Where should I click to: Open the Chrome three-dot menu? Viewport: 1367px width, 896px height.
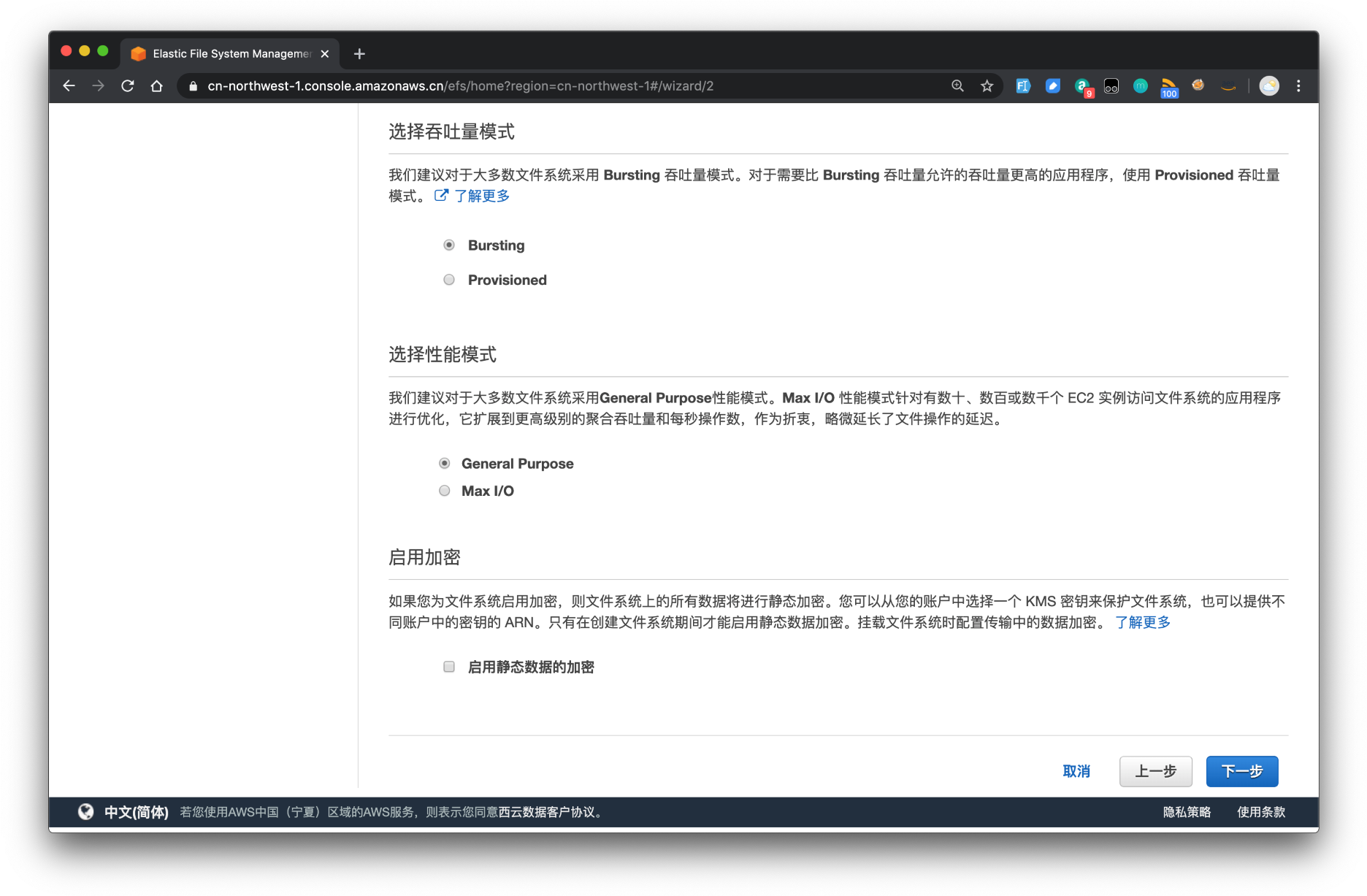[x=1298, y=86]
